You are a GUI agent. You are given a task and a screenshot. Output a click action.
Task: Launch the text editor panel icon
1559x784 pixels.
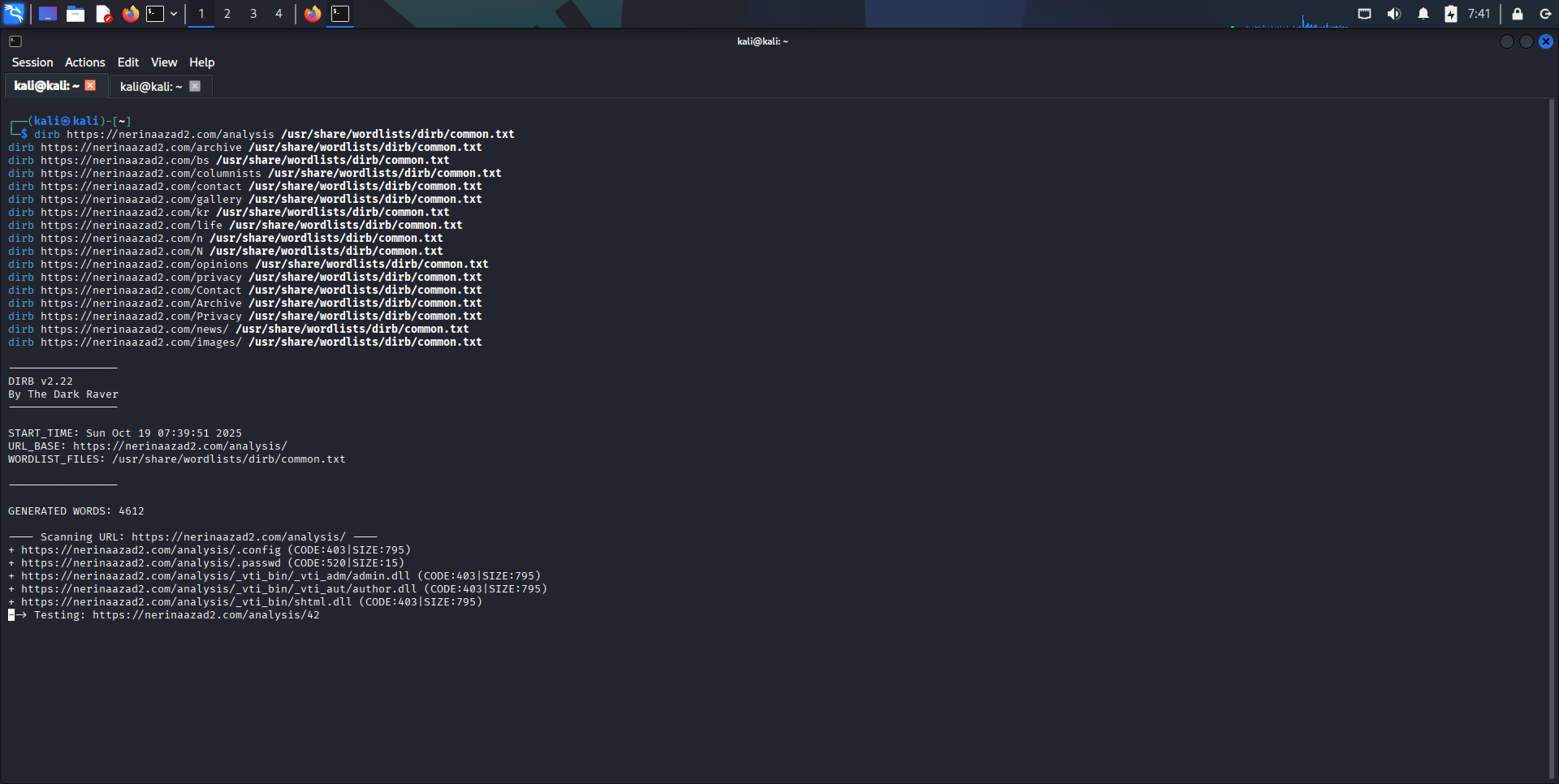[x=103, y=14]
